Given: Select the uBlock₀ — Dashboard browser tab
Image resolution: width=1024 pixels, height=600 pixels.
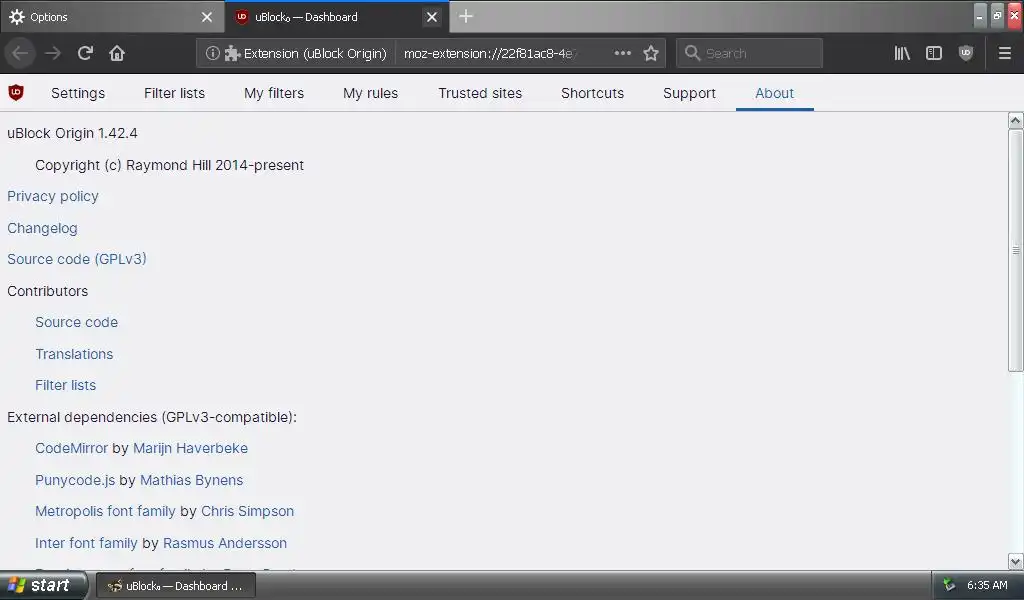Looking at the screenshot, I should click(x=337, y=17).
